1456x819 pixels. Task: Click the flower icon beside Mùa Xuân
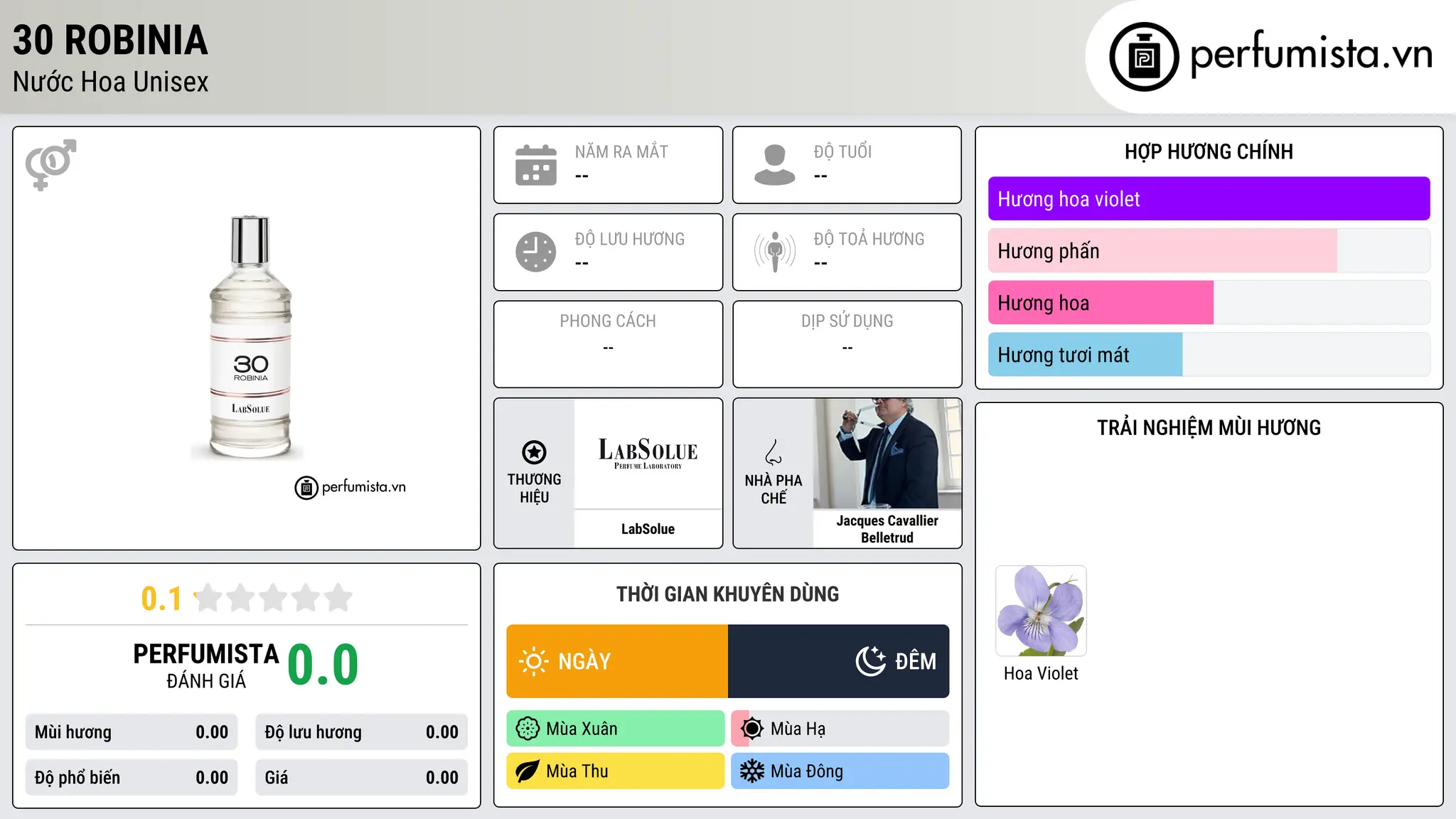pyautogui.click(x=528, y=729)
